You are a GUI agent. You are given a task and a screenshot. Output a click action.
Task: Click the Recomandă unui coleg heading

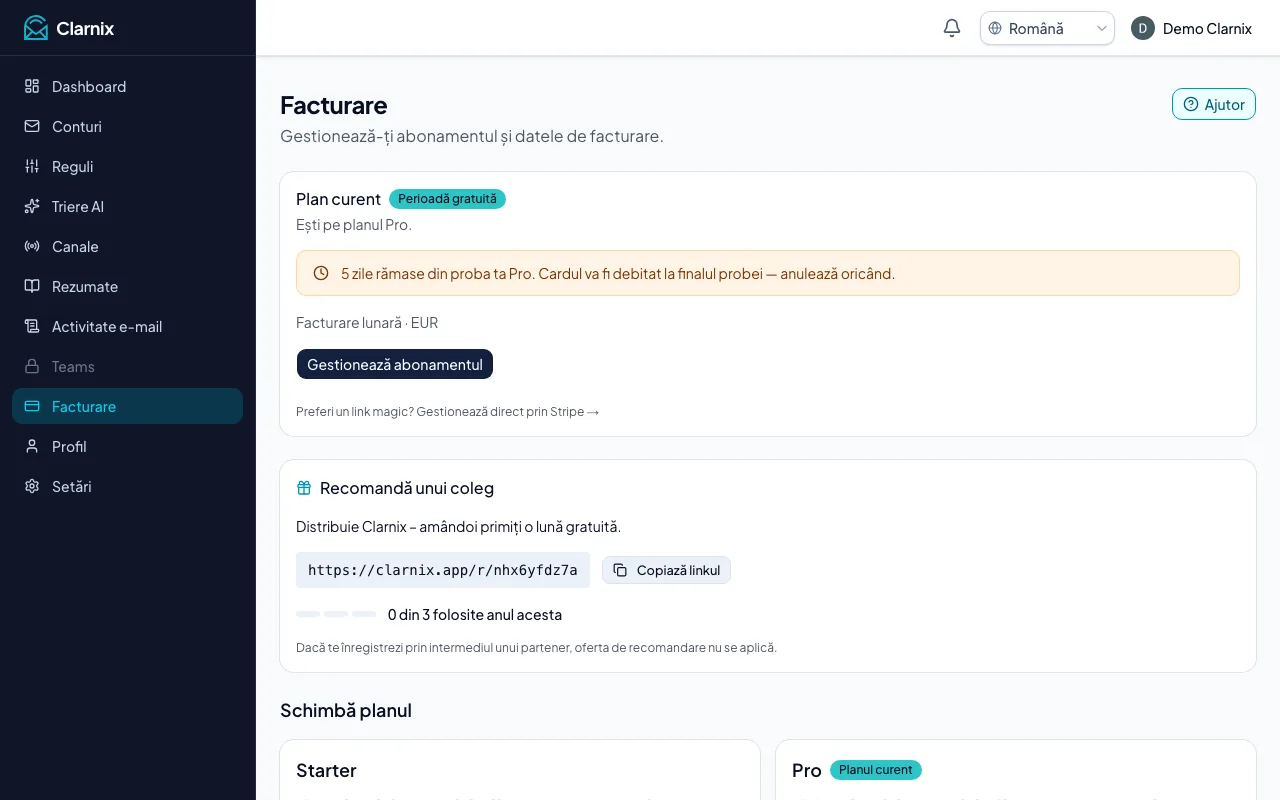(407, 488)
